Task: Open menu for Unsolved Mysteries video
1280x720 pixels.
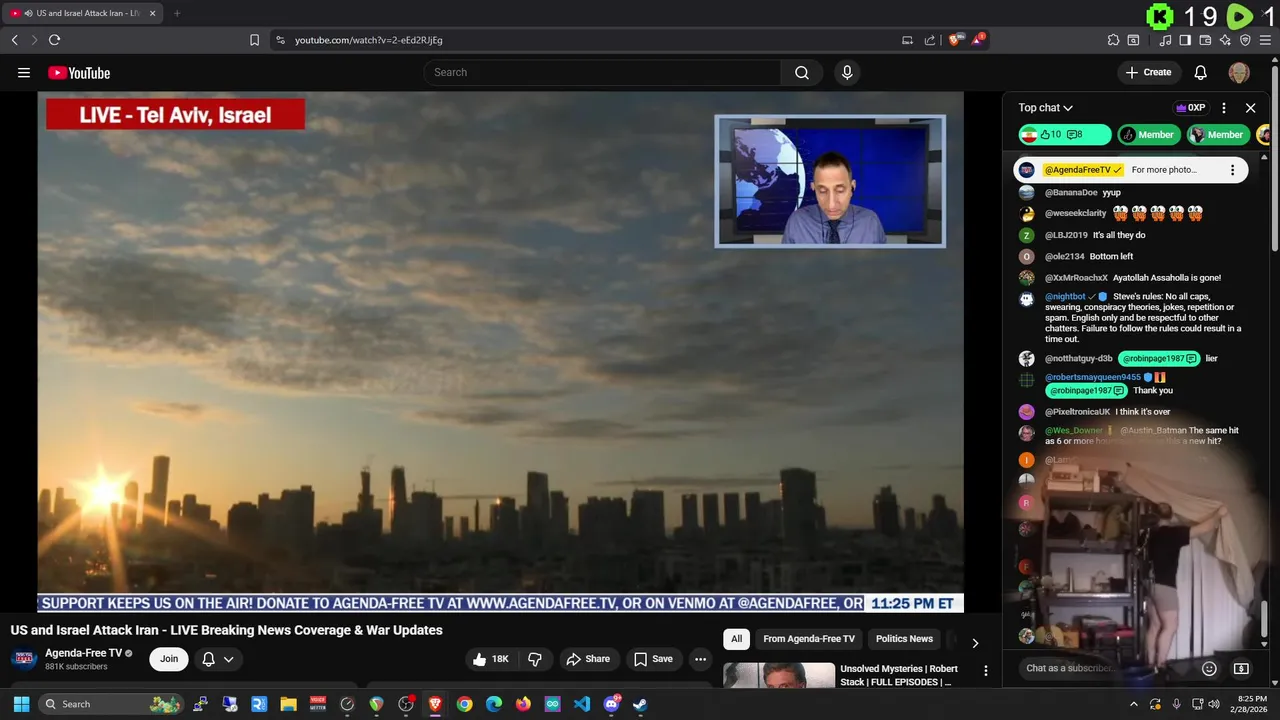Action: click(x=985, y=671)
